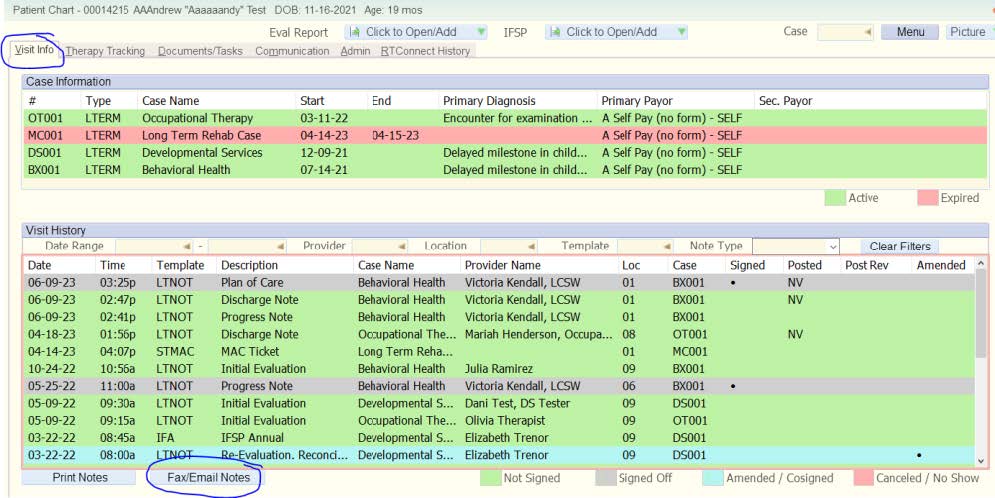Click the Menu button

click(910, 32)
